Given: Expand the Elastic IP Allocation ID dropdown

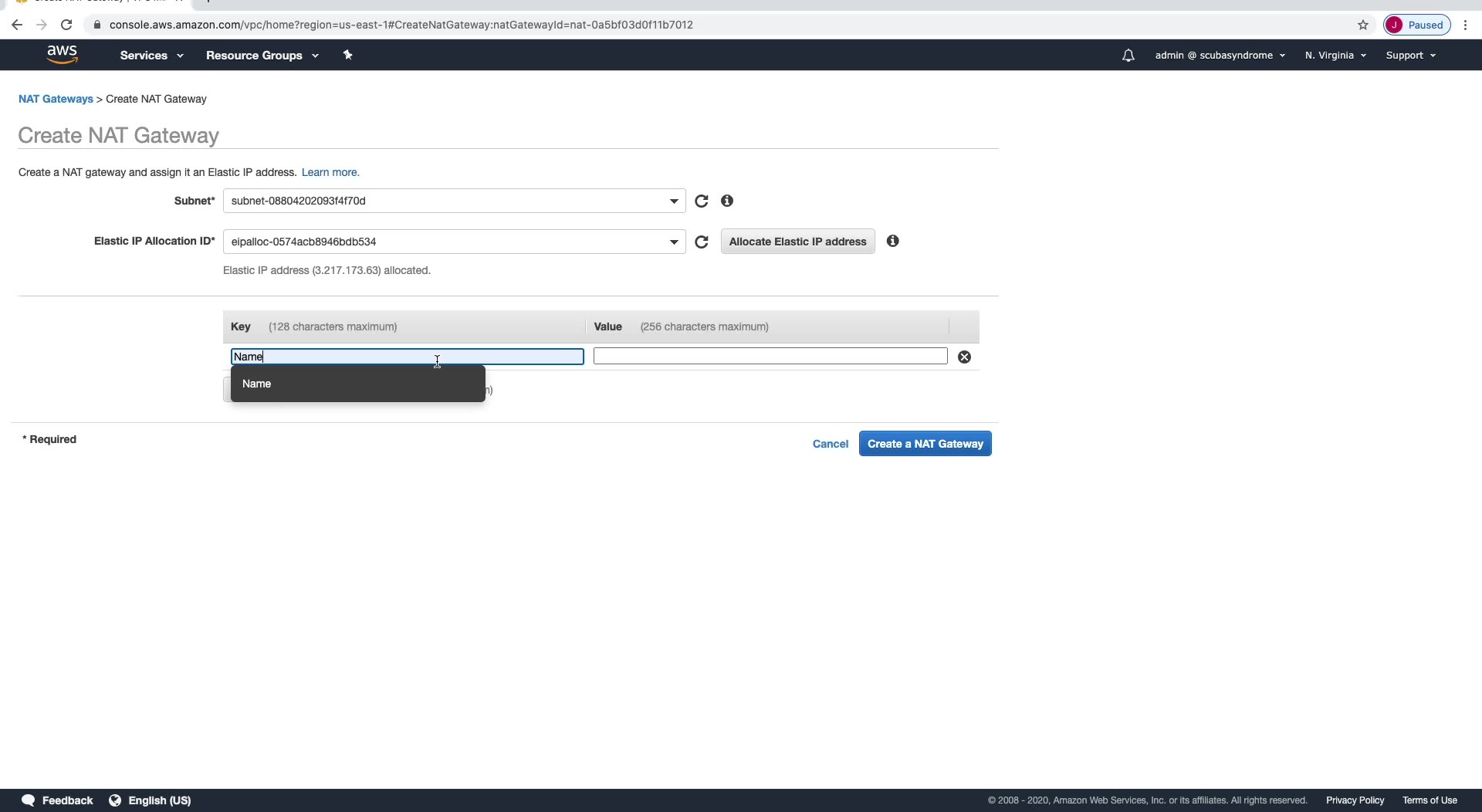Looking at the screenshot, I should pyautogui.click(x=454, y=242).
